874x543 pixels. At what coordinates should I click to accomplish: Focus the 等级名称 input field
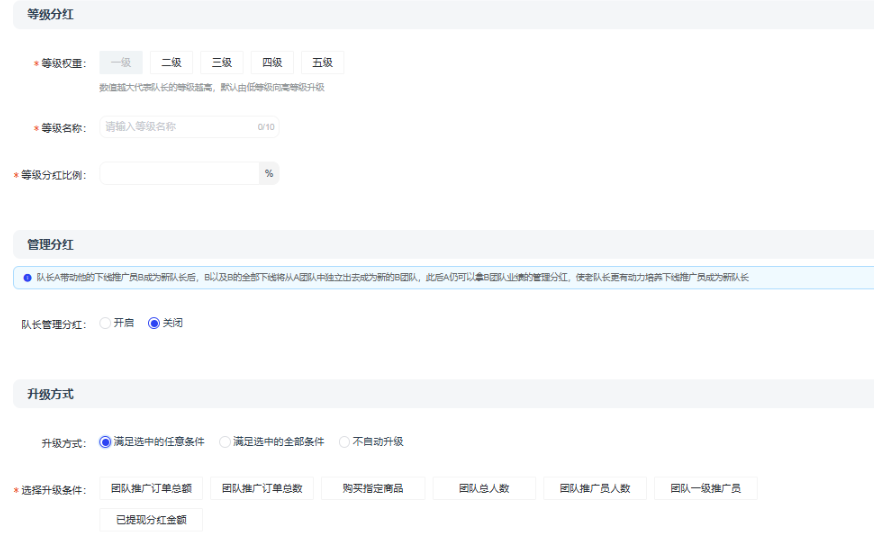point(178,127)
